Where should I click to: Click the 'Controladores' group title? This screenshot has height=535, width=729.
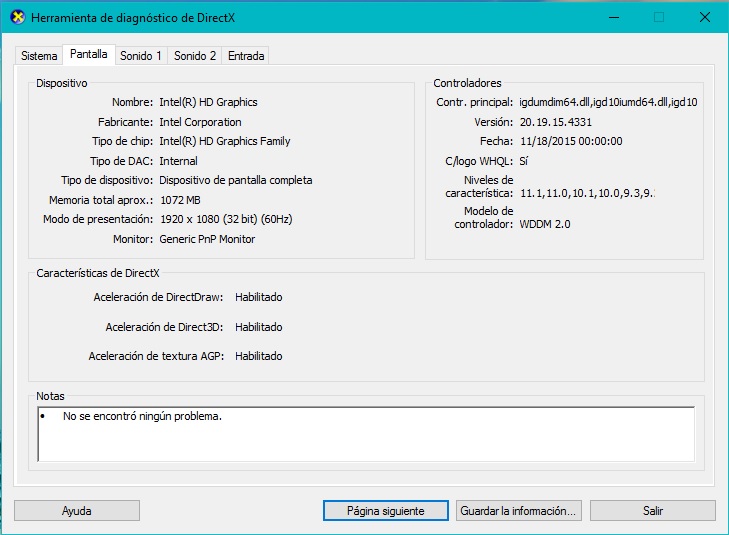click(467, 83)
